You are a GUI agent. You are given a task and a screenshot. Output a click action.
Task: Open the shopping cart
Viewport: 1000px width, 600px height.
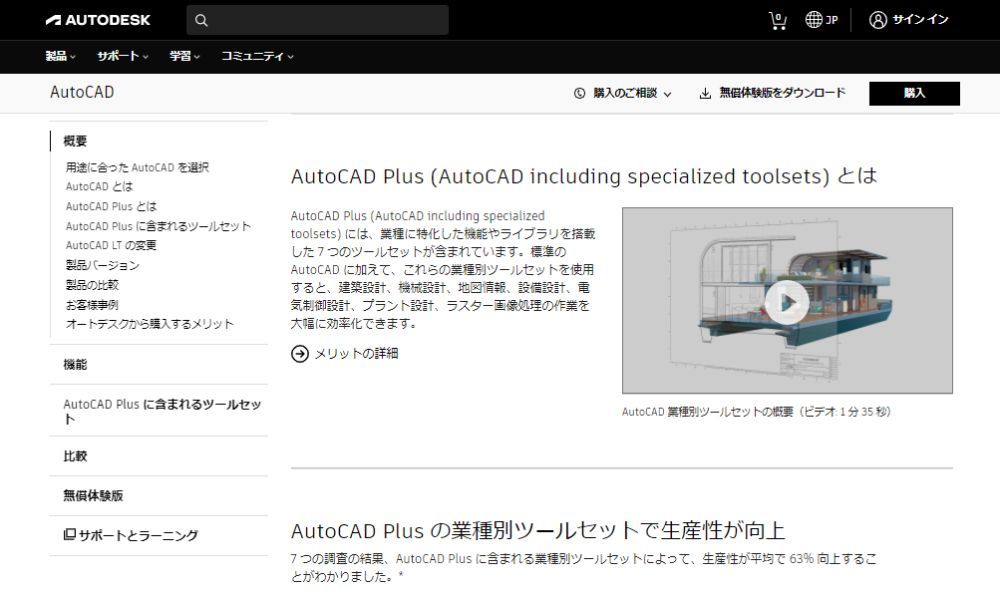coord(777,20)
